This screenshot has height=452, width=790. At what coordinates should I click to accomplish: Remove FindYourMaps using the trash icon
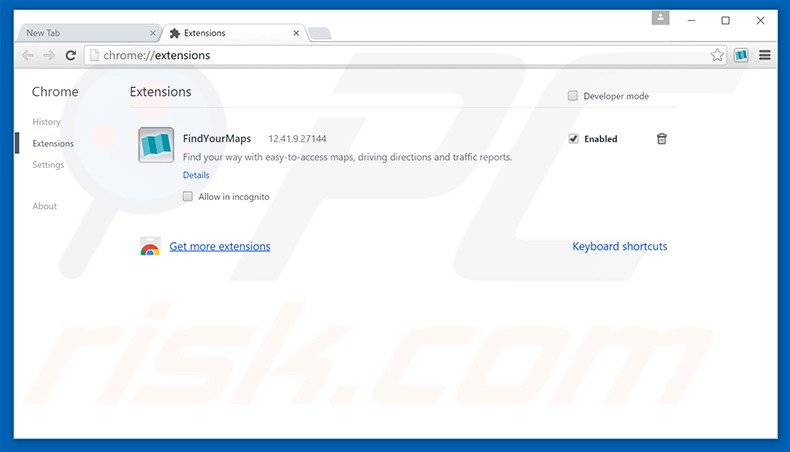(x=662, y=139)
